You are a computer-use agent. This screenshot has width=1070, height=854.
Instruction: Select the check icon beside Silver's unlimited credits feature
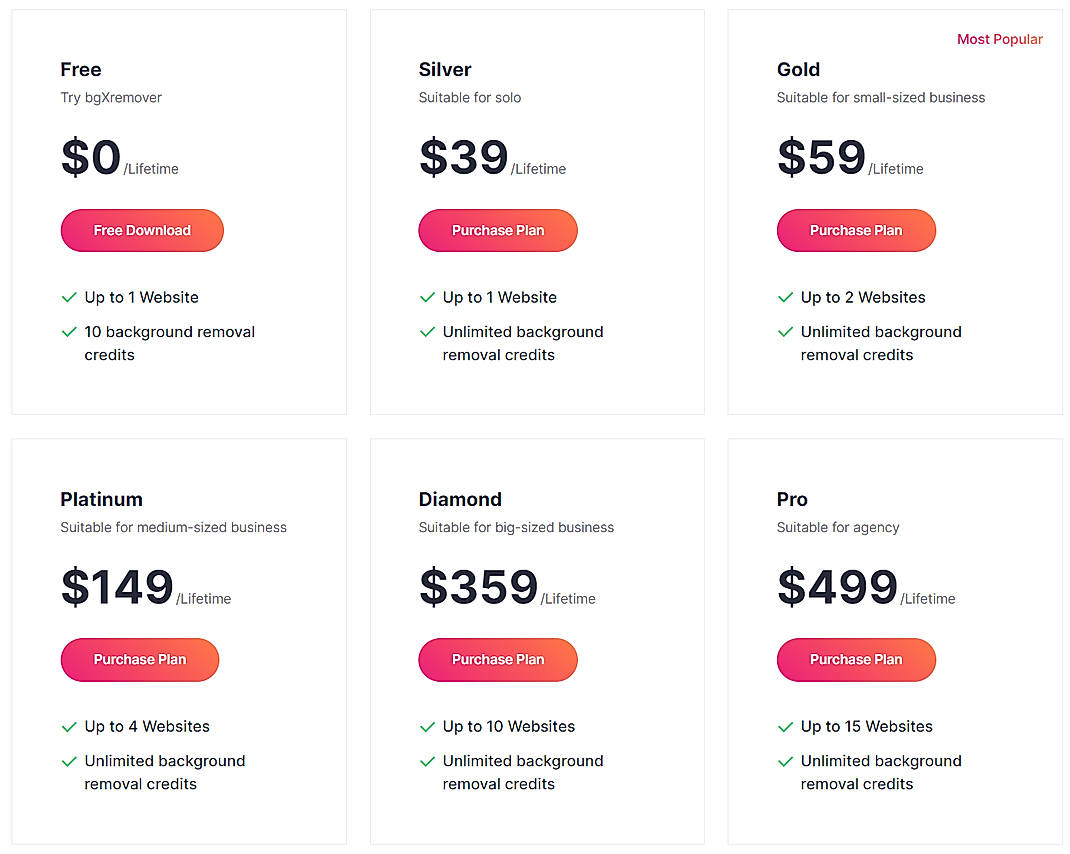[427, 332]
